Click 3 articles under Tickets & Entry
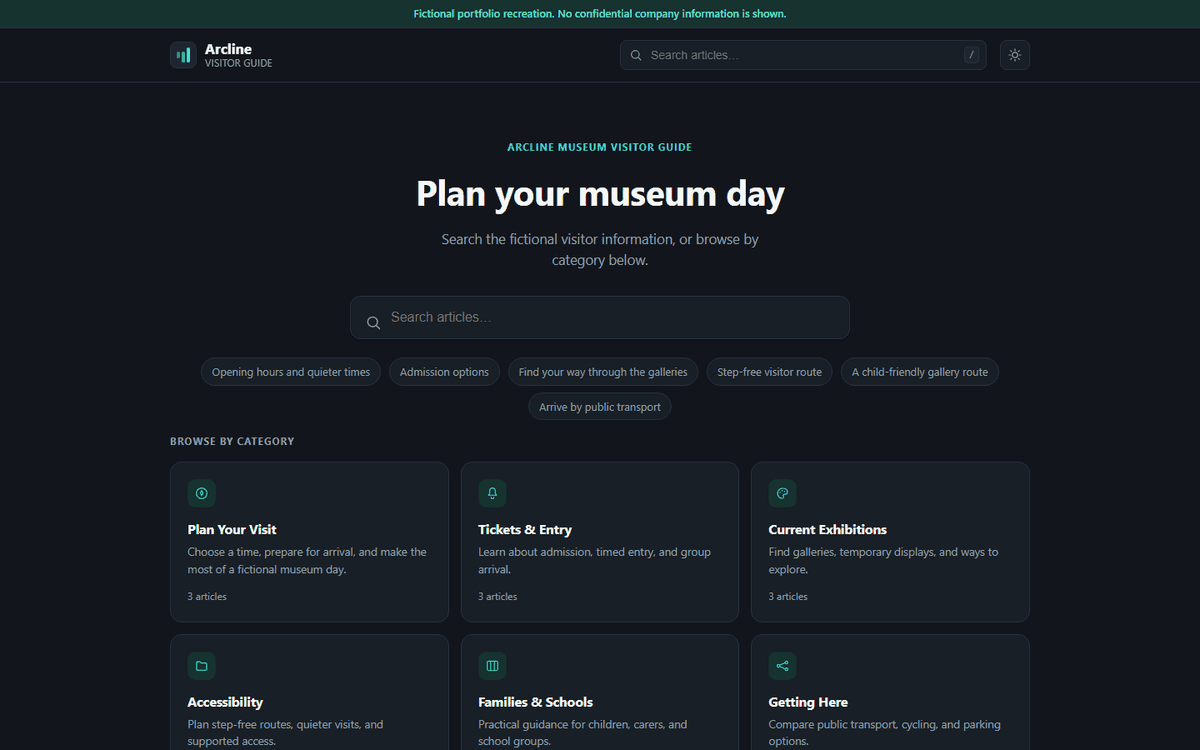The width and height of the screenshot is (1200, 750). click(x=498, y=597)
